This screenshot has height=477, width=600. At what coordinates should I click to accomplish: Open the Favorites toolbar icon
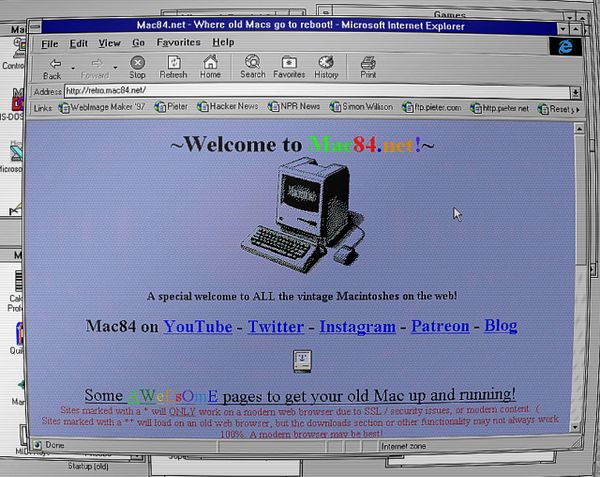click(x=289, y=67)
